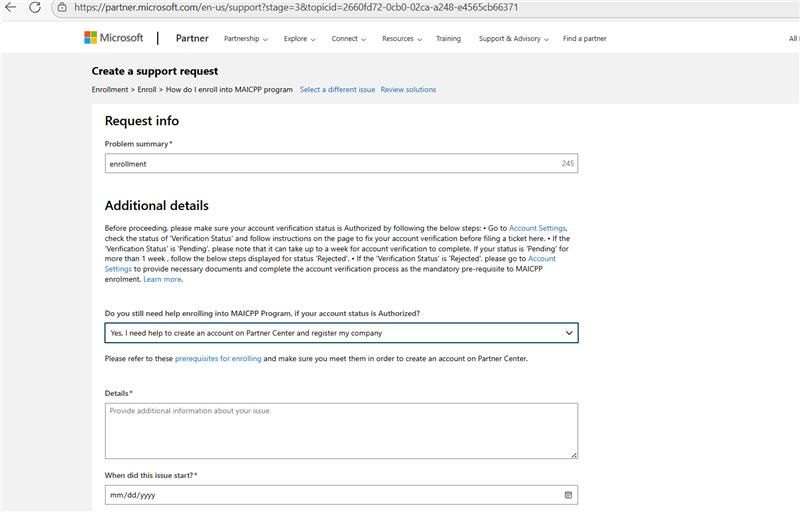This screenshot has height=512, width=800.
Task: Click the Microsoft logo
Action: (x=114, y=38)
